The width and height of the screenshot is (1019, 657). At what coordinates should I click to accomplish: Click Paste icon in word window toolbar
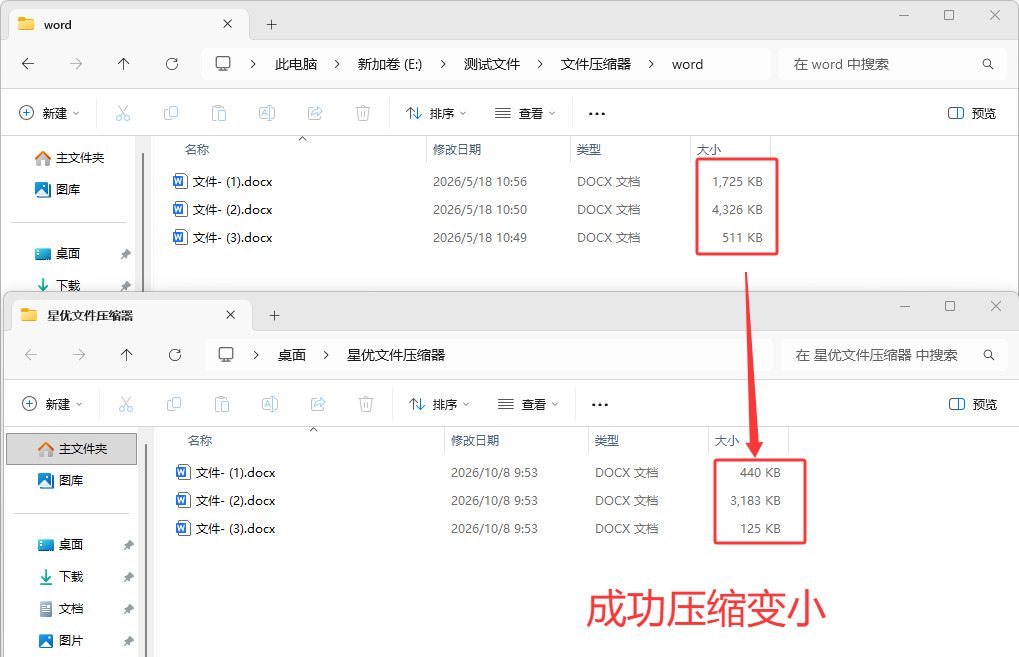tap(219, 113)
